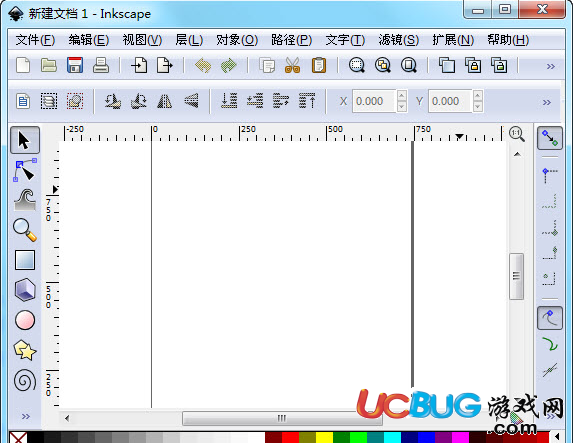The width and height of the screenshot is (573, 443).
Task: Pick the yellow swatch in palette
Action: pos(325,437)
